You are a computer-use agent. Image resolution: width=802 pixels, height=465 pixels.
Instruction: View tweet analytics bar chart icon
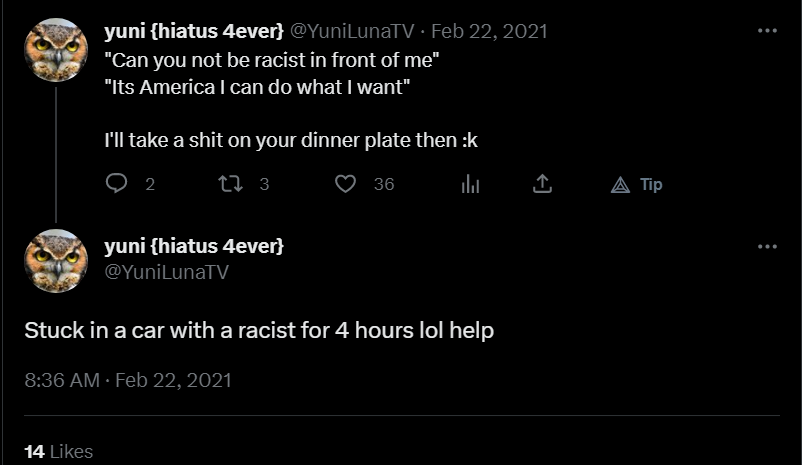[470, 184]
